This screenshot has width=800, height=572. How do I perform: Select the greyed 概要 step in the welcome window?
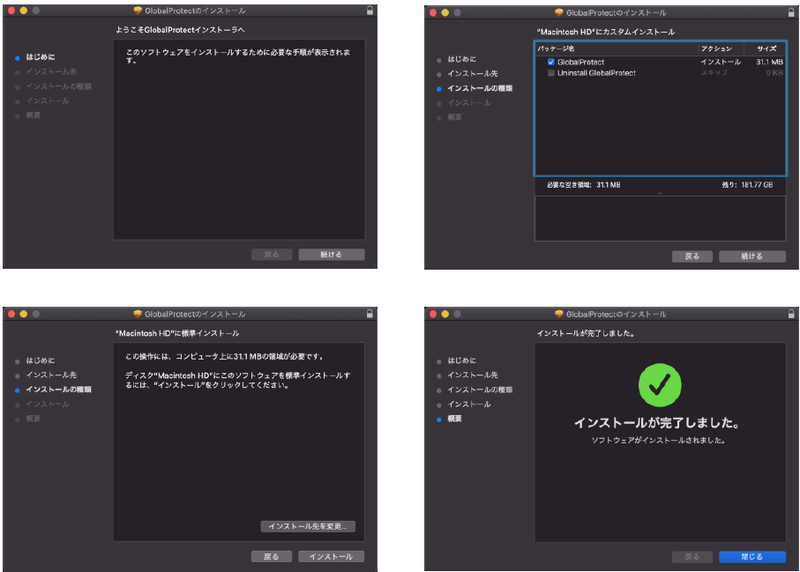33,115
